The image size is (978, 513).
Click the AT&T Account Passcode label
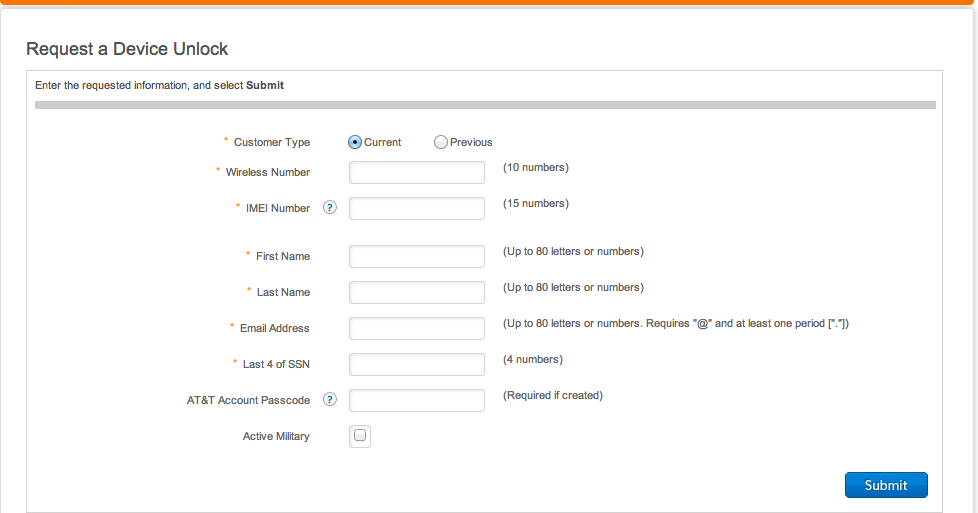[248, 400]
